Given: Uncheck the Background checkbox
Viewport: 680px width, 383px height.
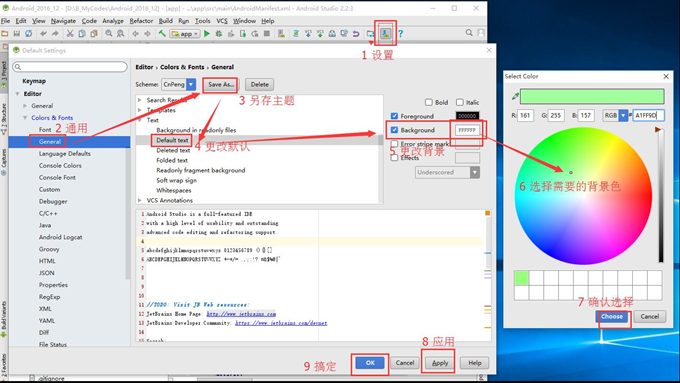Looking at the screenshot, I should coord(394,130).
